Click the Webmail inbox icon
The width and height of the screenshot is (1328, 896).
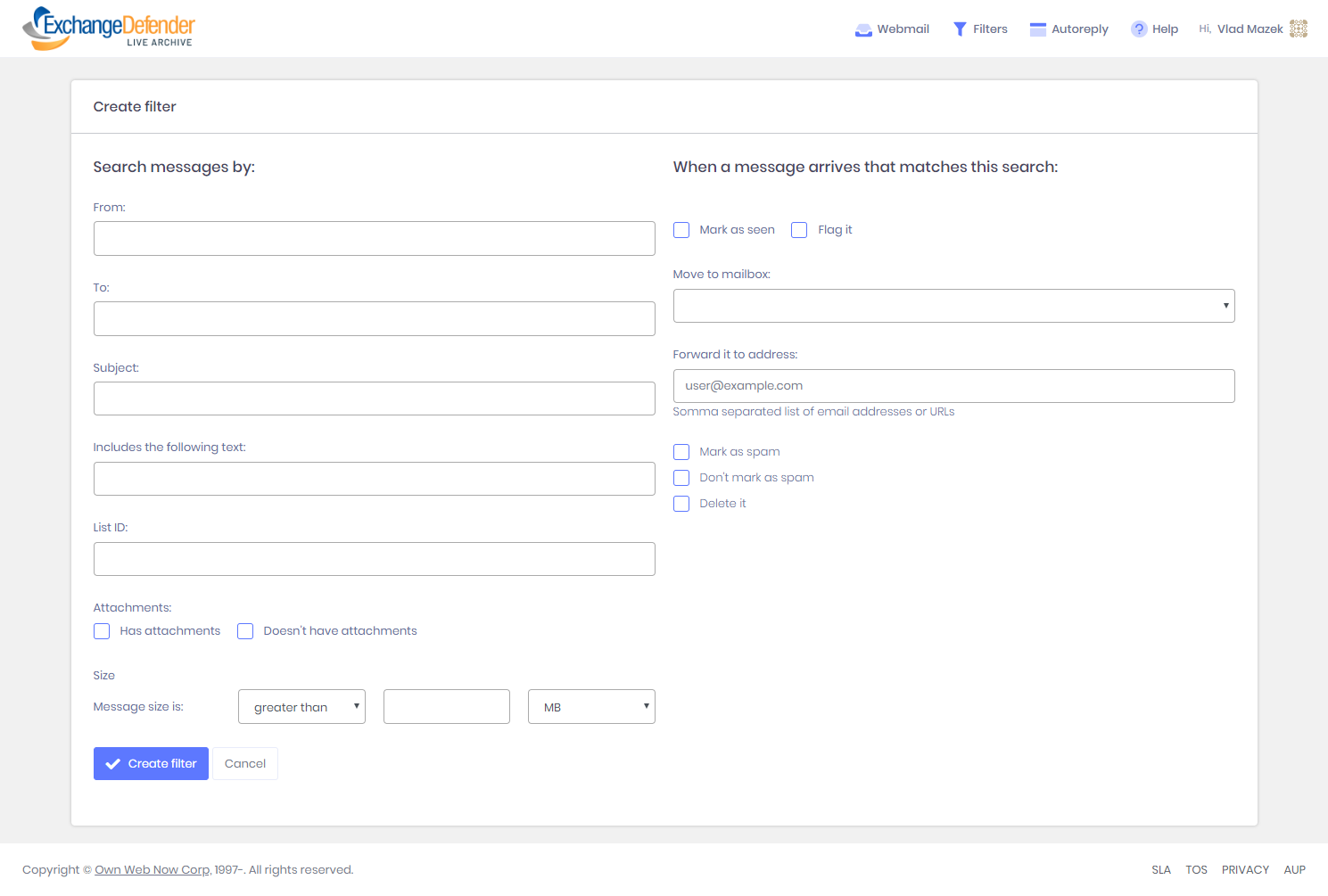863,29
